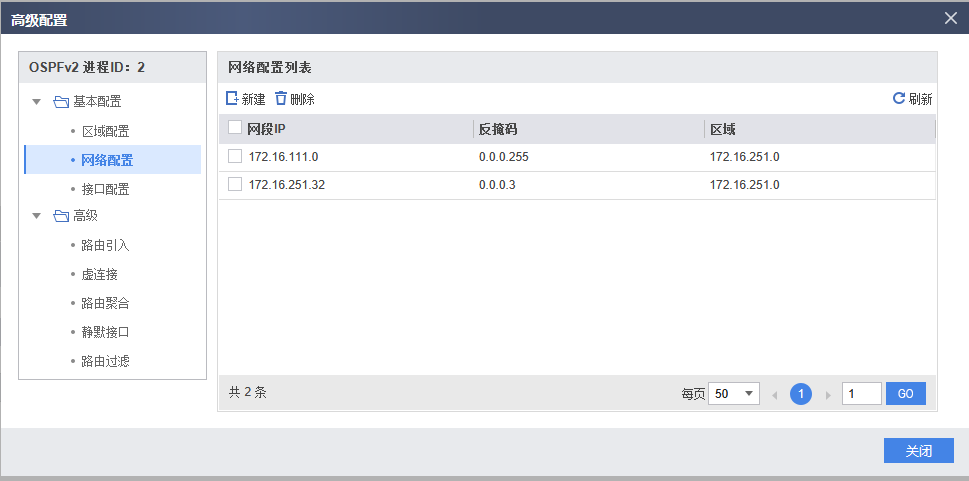This screenshot has height=481, width=969.
Task: Go to previous page arrow
Action: (x=774, y=395)
